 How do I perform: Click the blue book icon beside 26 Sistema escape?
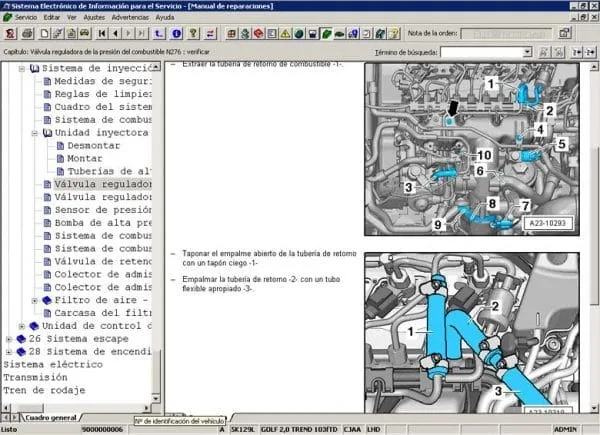(21, 339)
